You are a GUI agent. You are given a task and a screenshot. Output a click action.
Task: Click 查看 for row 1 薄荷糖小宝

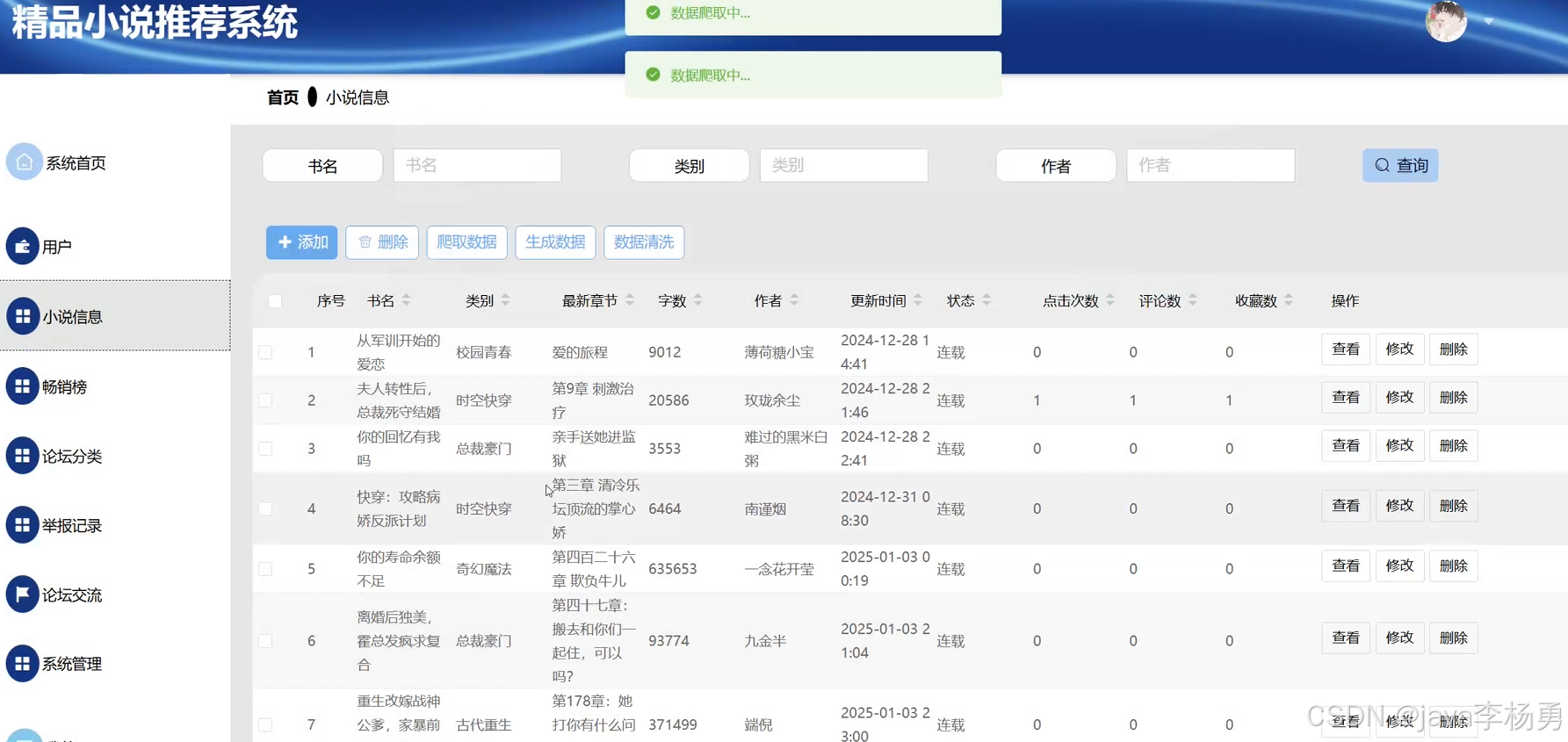pos(1346,349)
